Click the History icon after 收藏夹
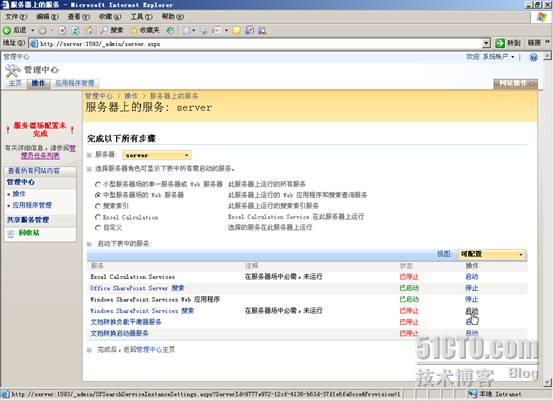 coord(170,30)
